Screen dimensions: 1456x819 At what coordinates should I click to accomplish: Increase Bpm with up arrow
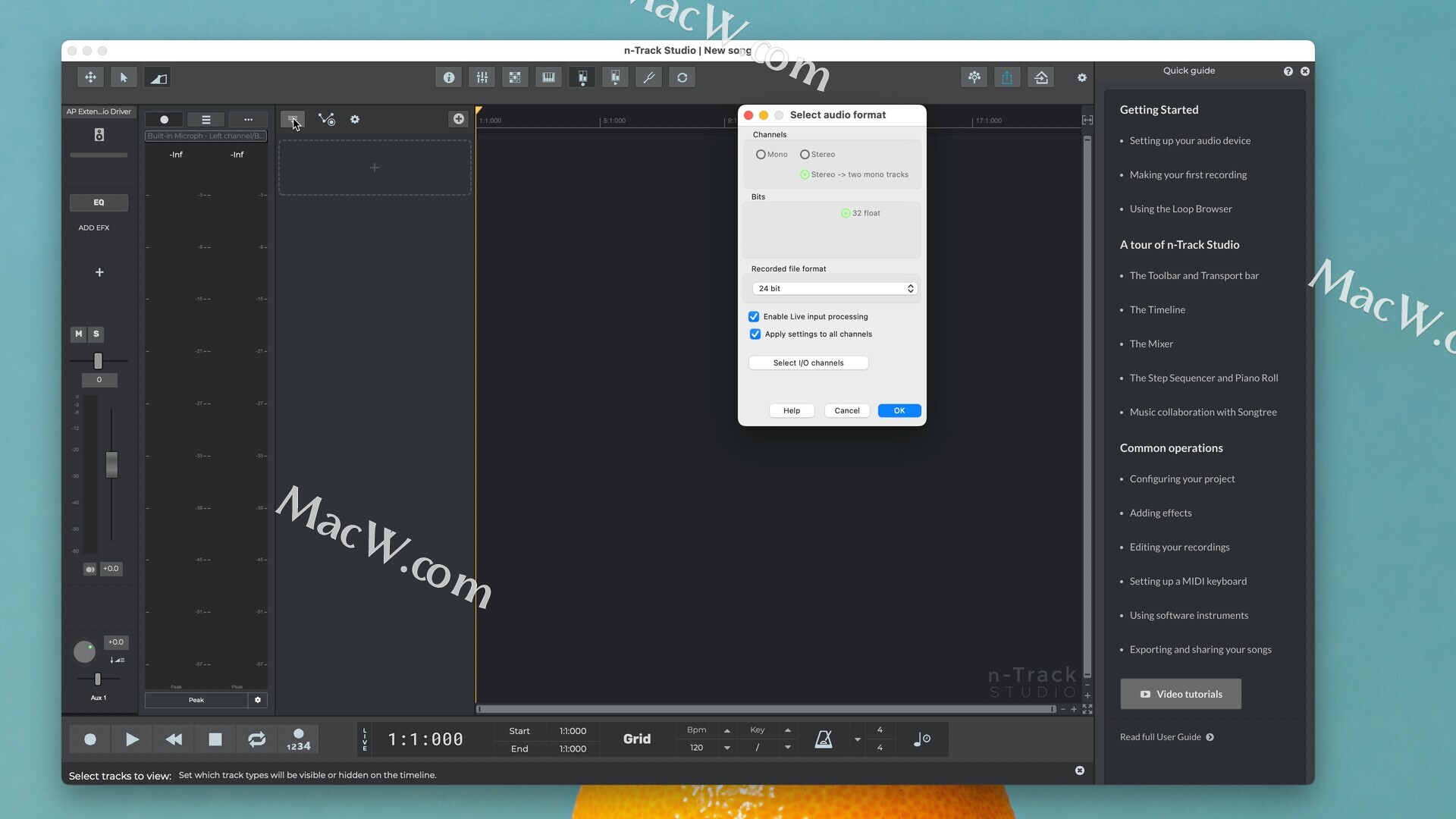[727, 731]
